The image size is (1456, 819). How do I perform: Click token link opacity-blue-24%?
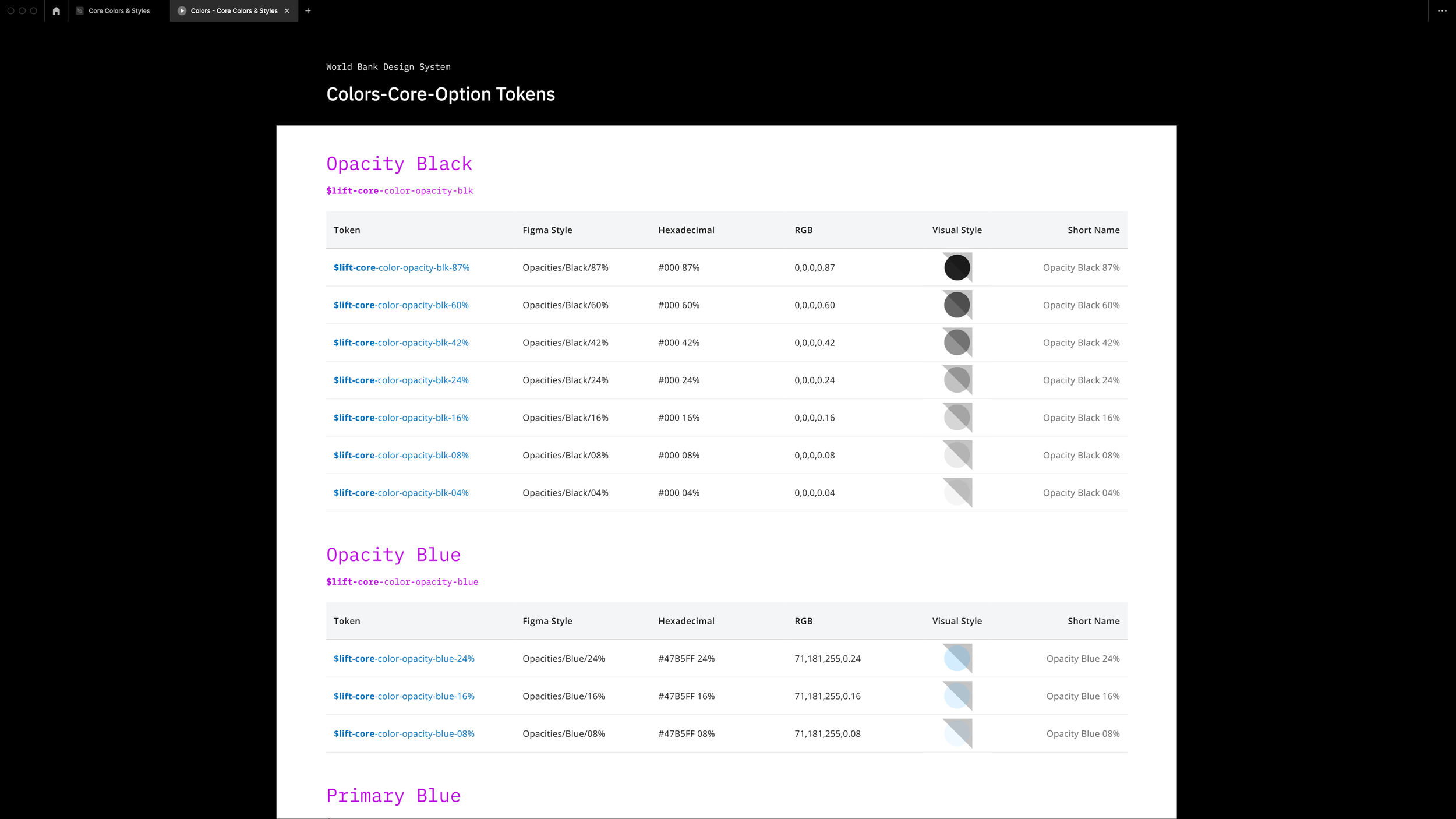404,658
